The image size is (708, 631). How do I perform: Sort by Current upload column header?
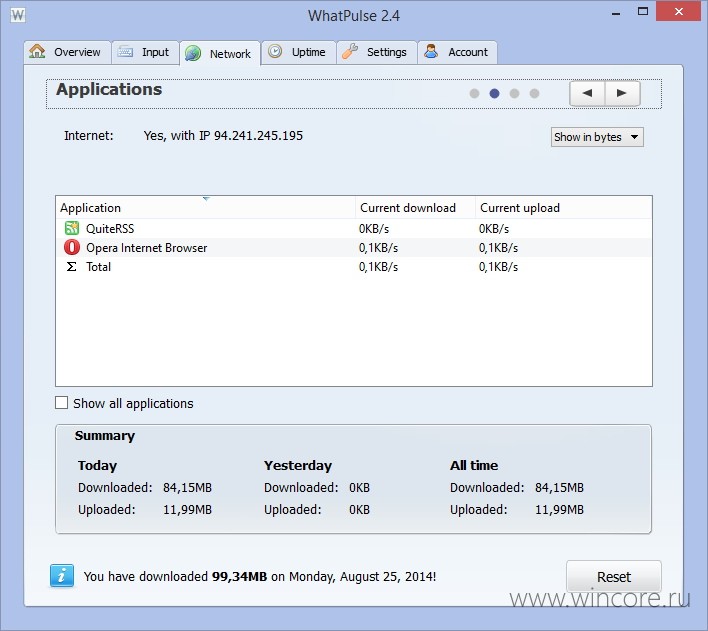pyautogui.click(x=564, y=208)
